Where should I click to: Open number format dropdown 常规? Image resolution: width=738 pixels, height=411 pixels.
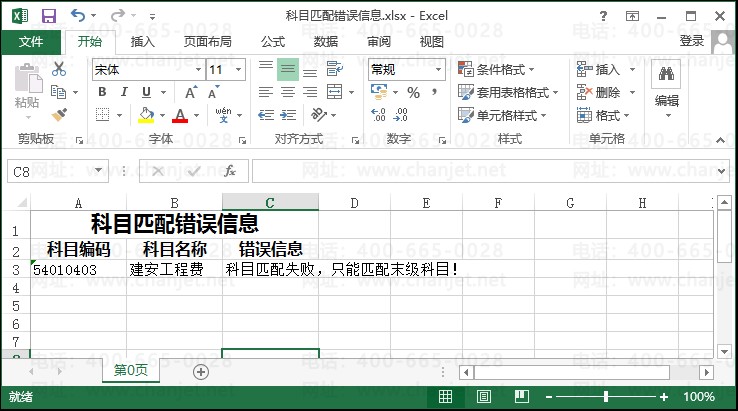[x=438, y=70]
